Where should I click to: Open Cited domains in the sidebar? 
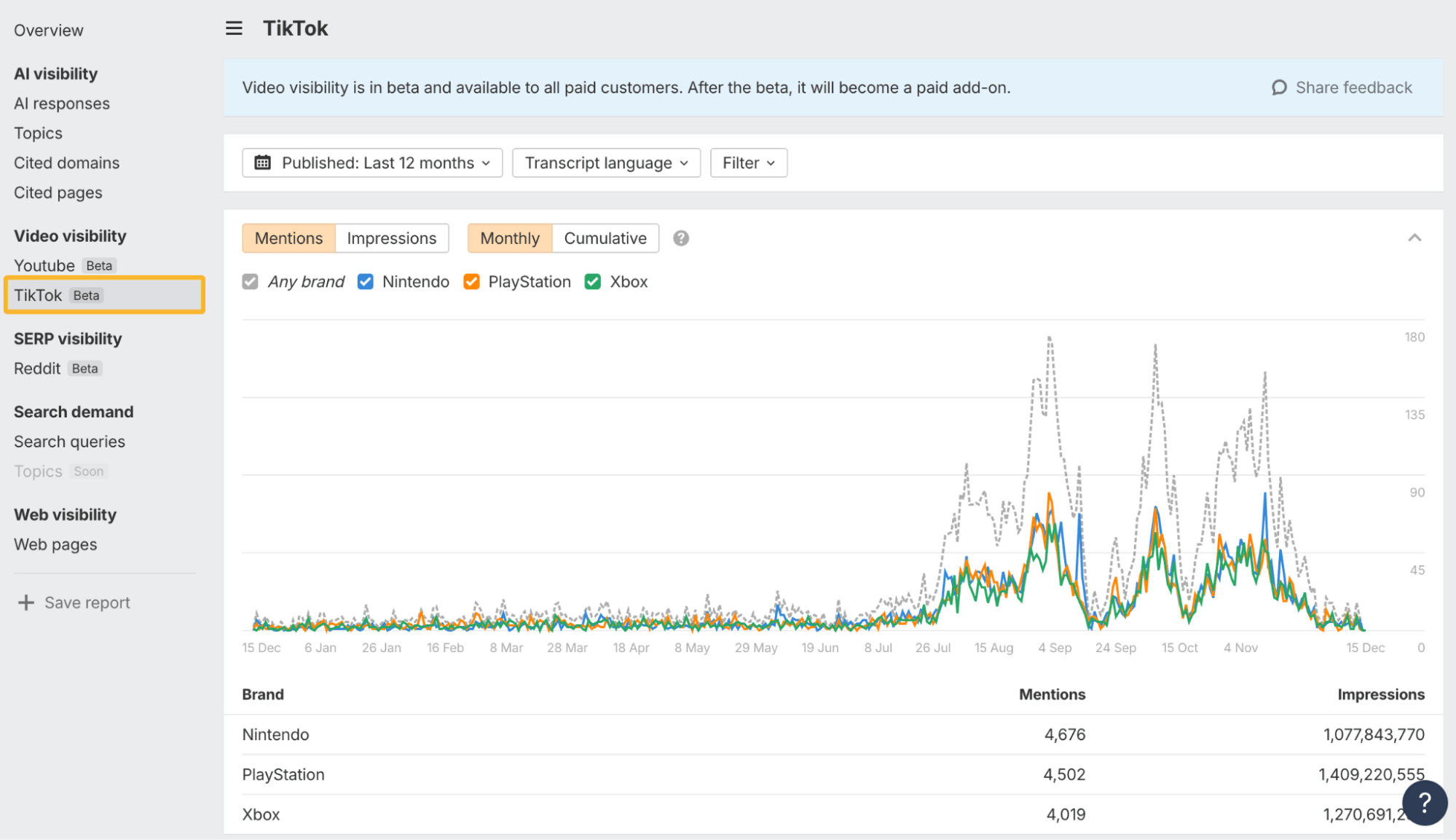66,162
